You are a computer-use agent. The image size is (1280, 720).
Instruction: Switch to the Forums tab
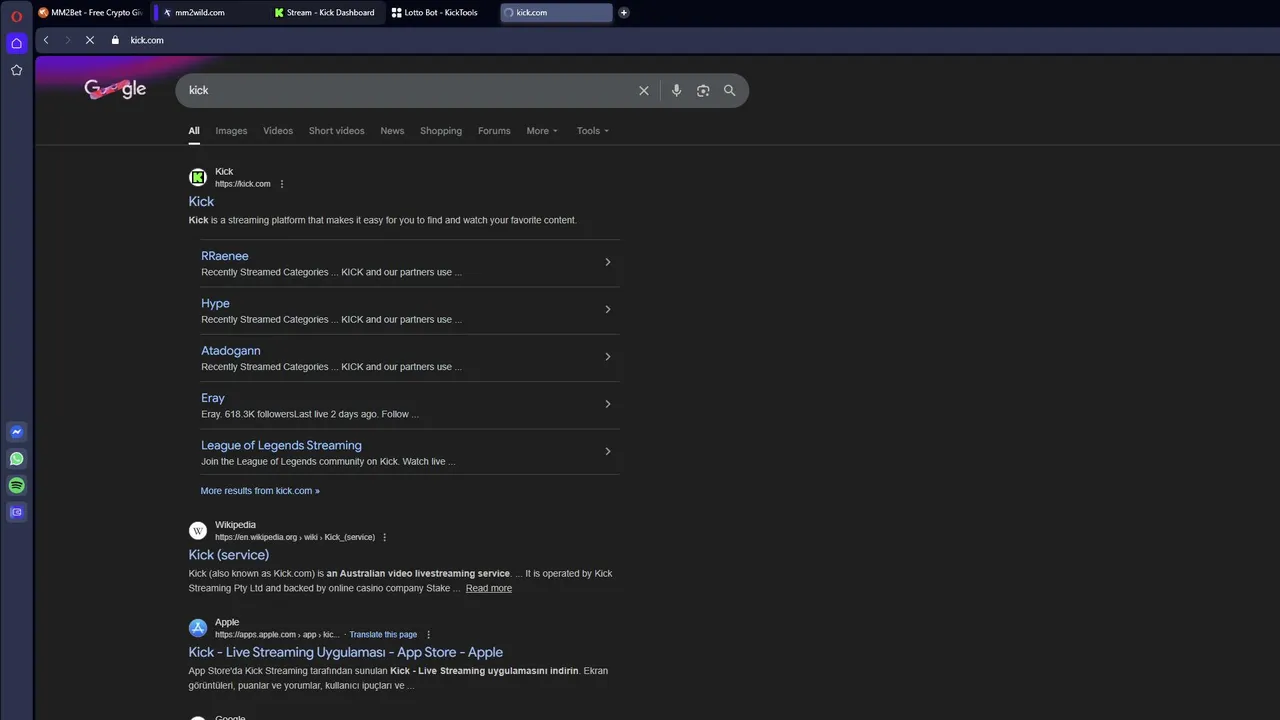point(494,131)
